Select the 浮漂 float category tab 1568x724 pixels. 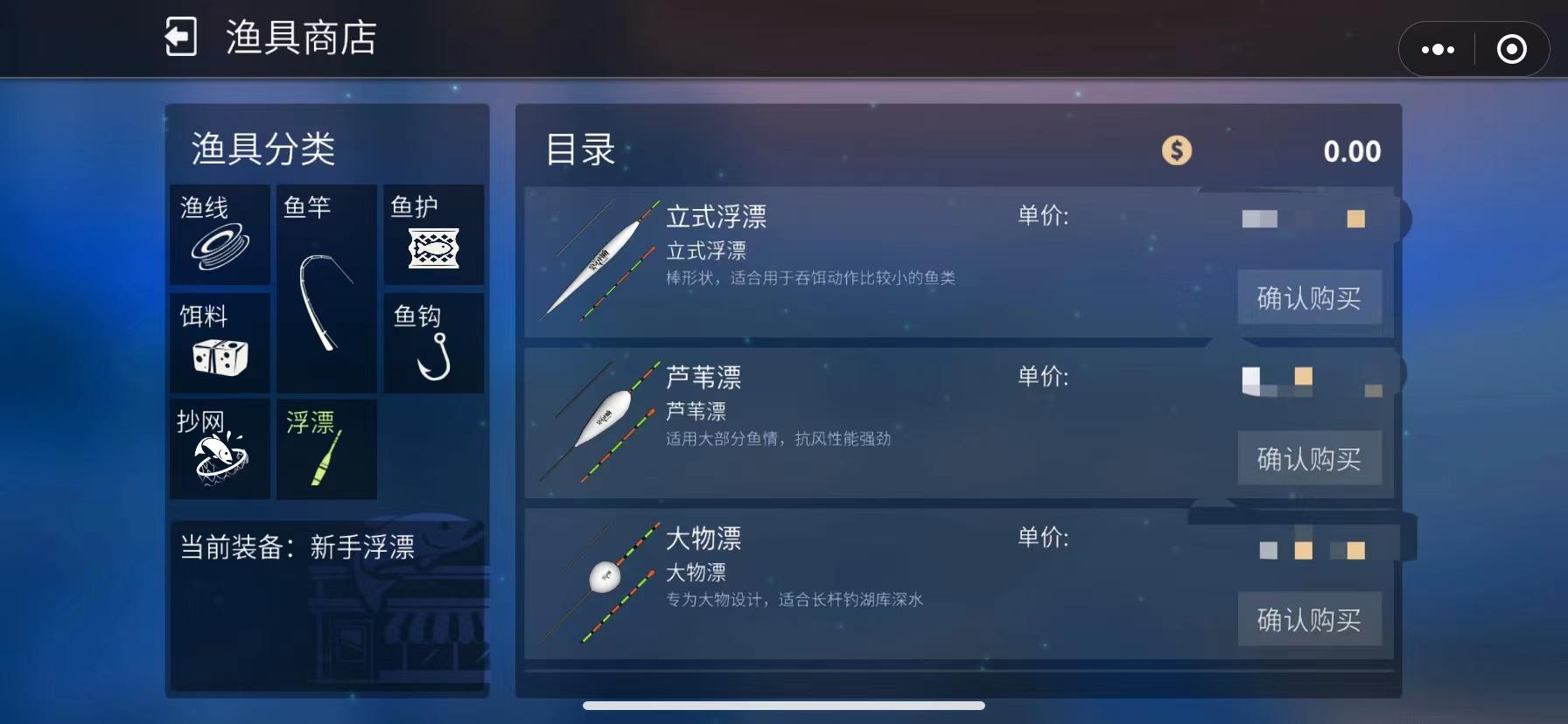click(x=326, y=449)
